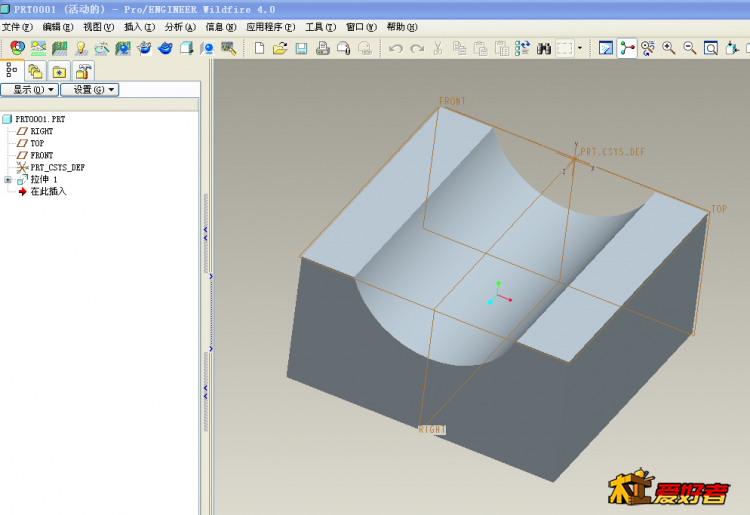Click the Cut scissors icon
The image size is (750, 515).
tap(438, 48)
